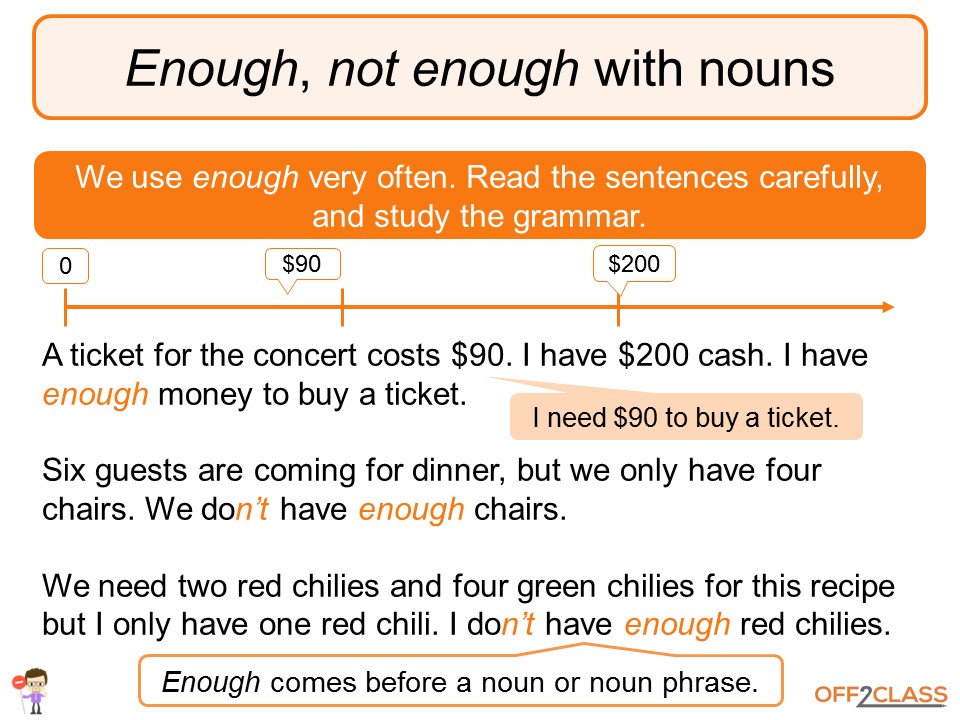Select the $200 cash label

point(634,264)
